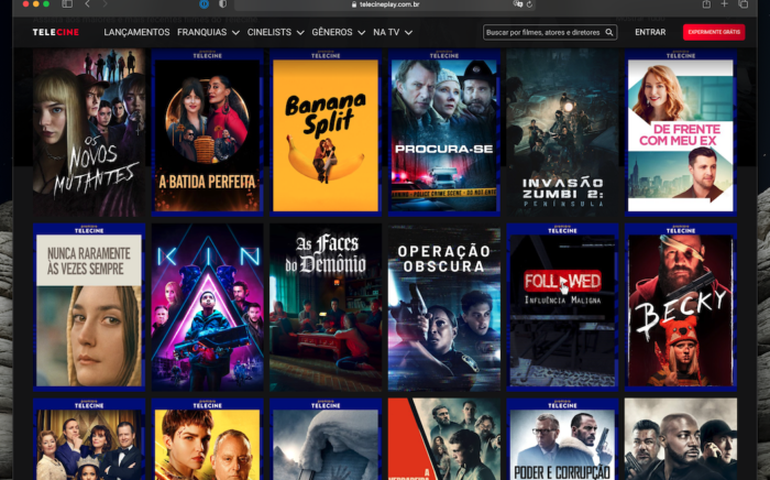Screen dimensions: 770x480
Task: Open the Procura-se movie poster
Action: tap(444, 133)
